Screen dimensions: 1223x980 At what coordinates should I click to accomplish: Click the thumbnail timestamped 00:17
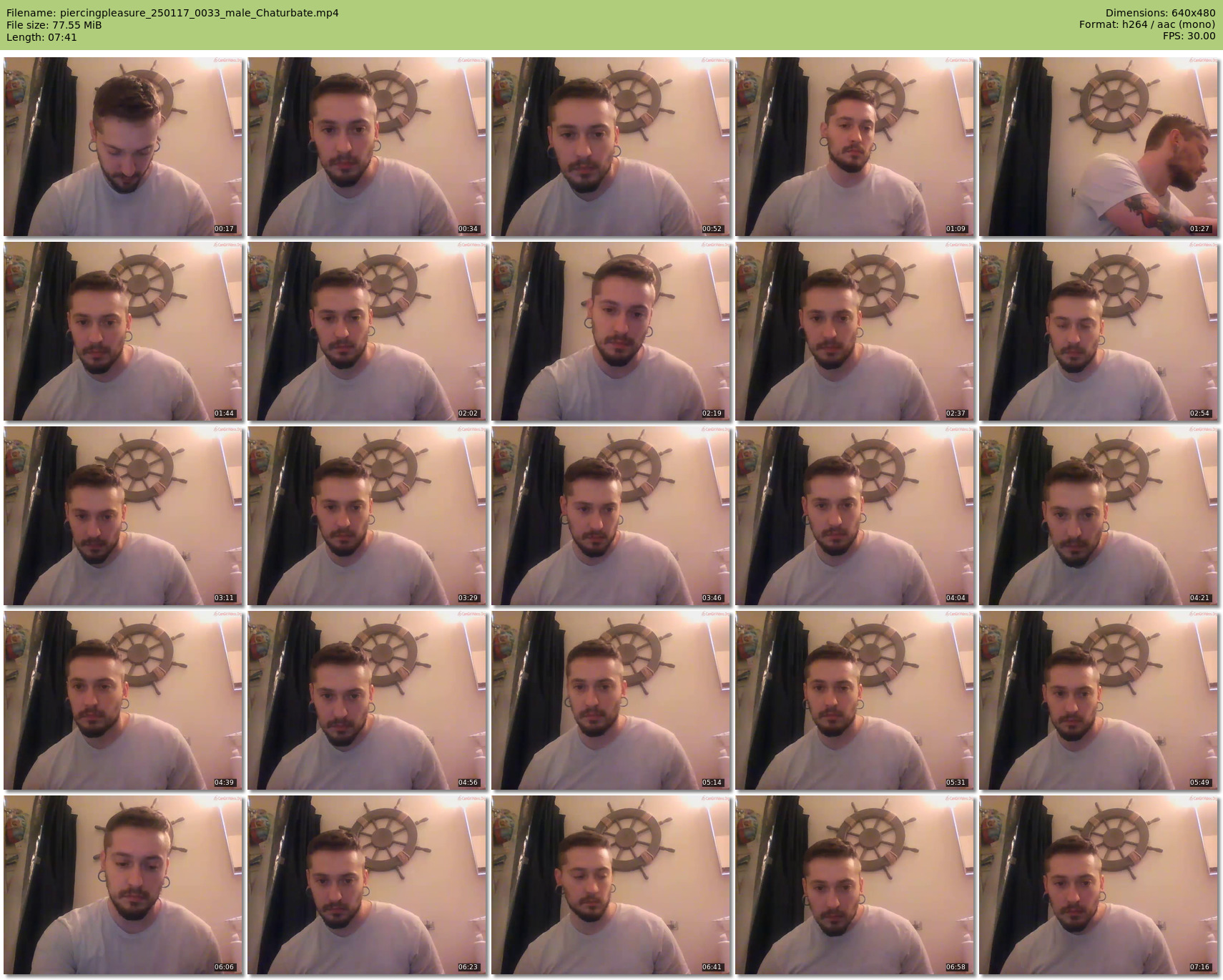pos(123,147)
